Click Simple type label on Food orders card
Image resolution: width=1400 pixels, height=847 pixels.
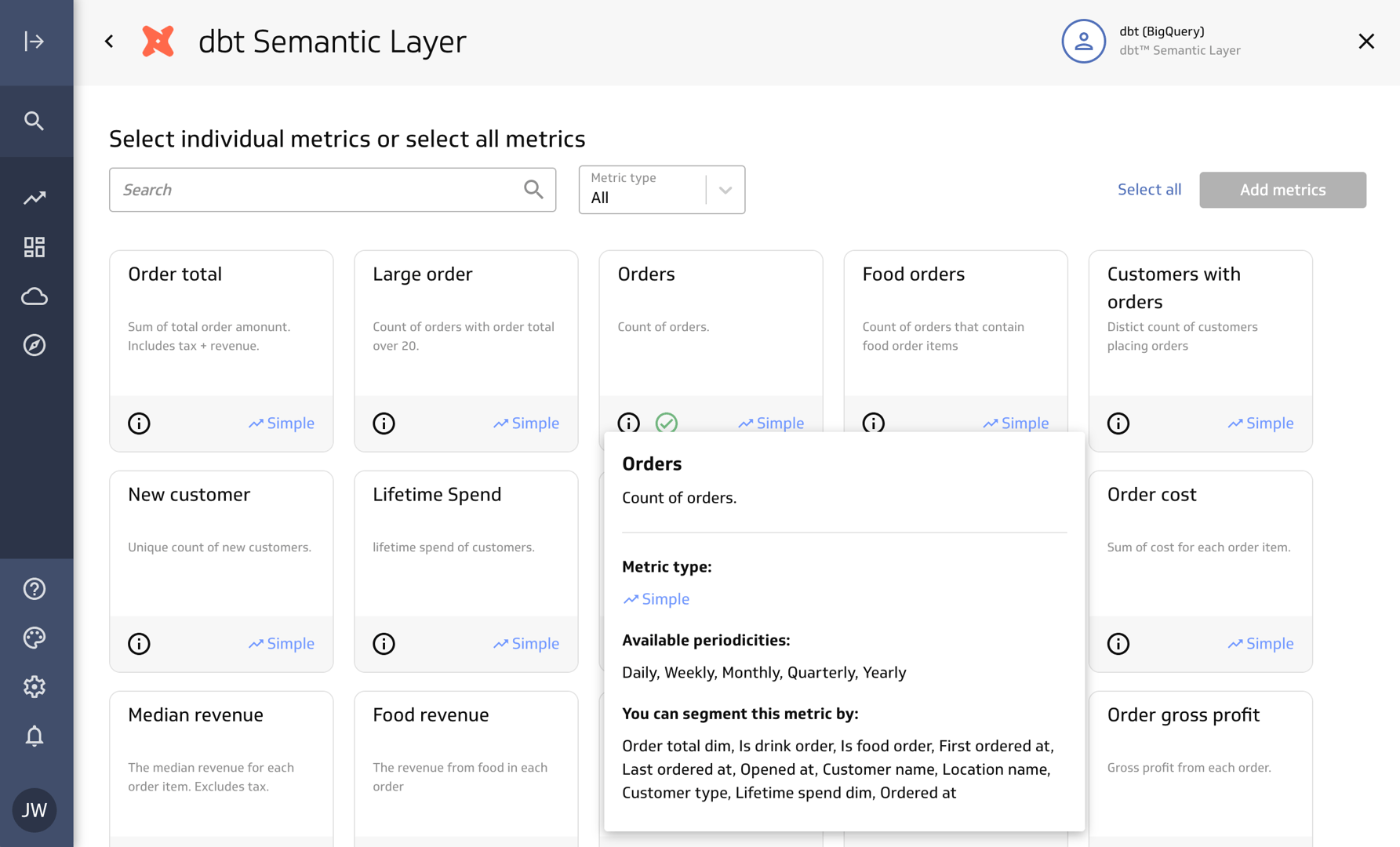(x=1016, y=423)
